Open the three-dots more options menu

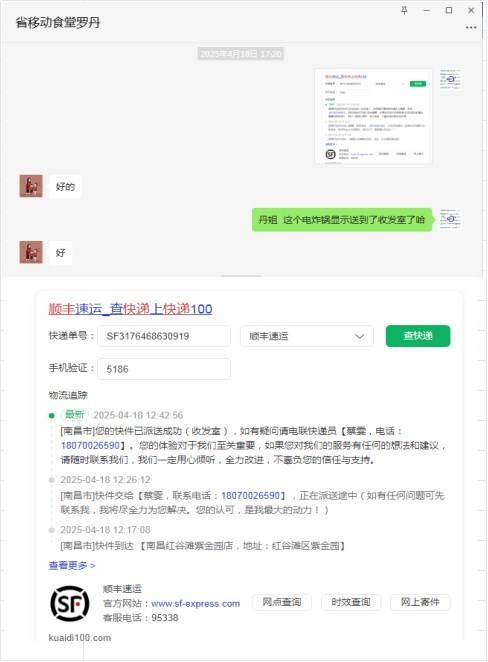(471, 27)
